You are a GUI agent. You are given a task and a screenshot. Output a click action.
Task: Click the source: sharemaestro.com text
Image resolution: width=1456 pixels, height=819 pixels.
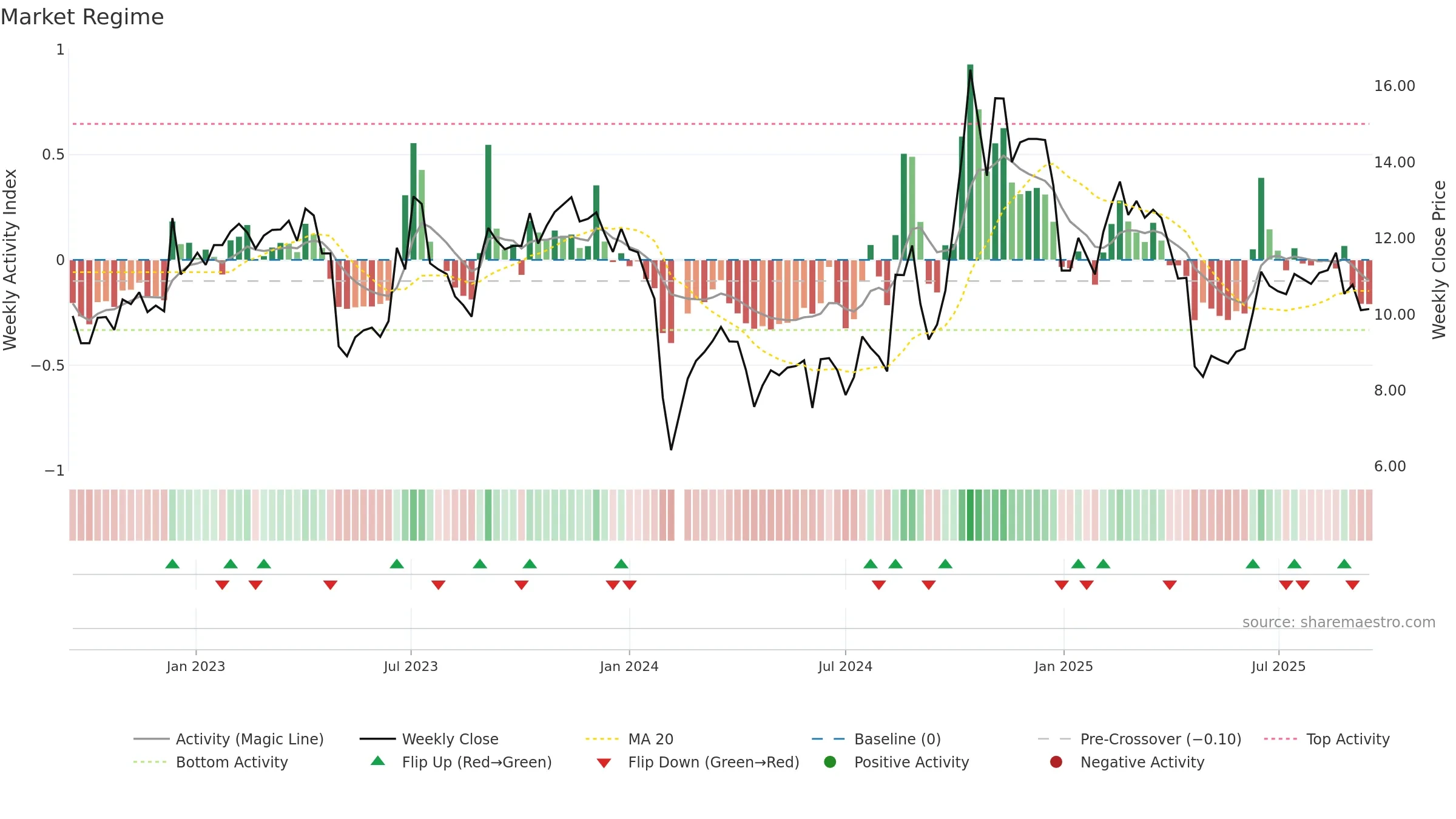(1339, 622)
